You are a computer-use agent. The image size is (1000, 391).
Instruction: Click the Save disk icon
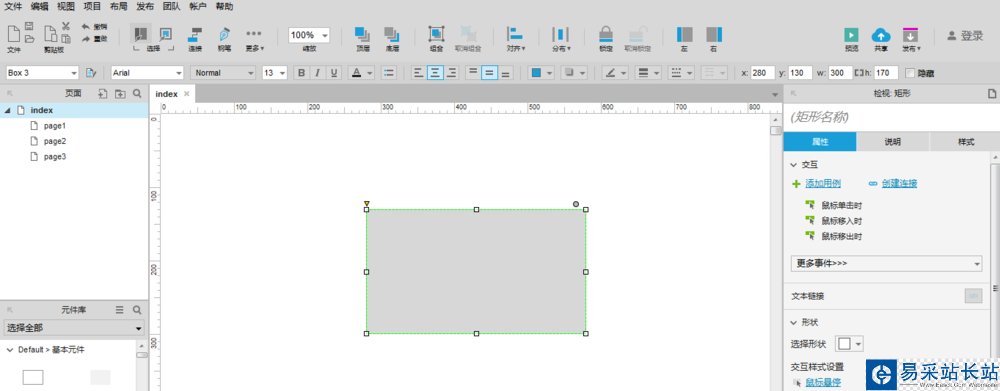pos(29,27)
